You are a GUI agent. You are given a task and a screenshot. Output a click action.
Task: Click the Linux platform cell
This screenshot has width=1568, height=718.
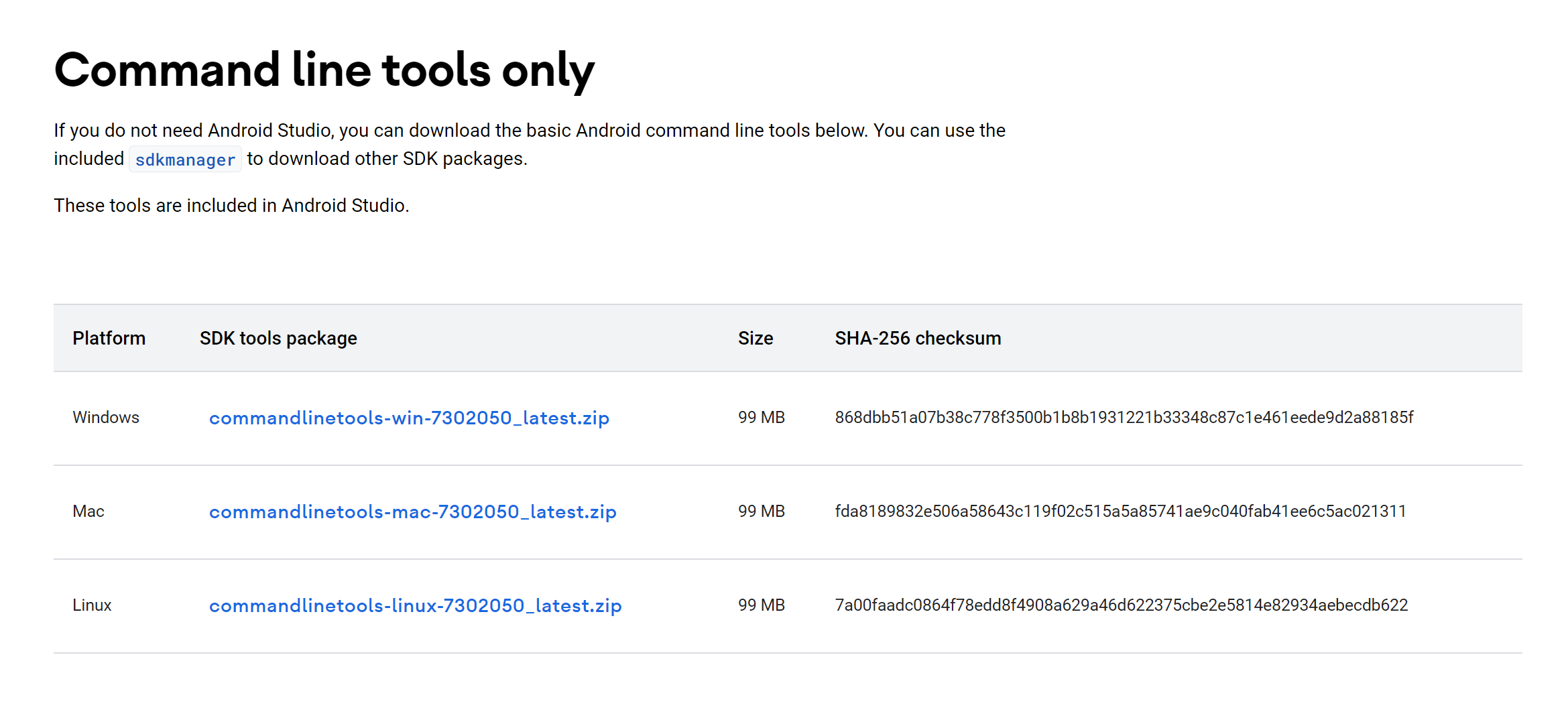tap(92, 605)
